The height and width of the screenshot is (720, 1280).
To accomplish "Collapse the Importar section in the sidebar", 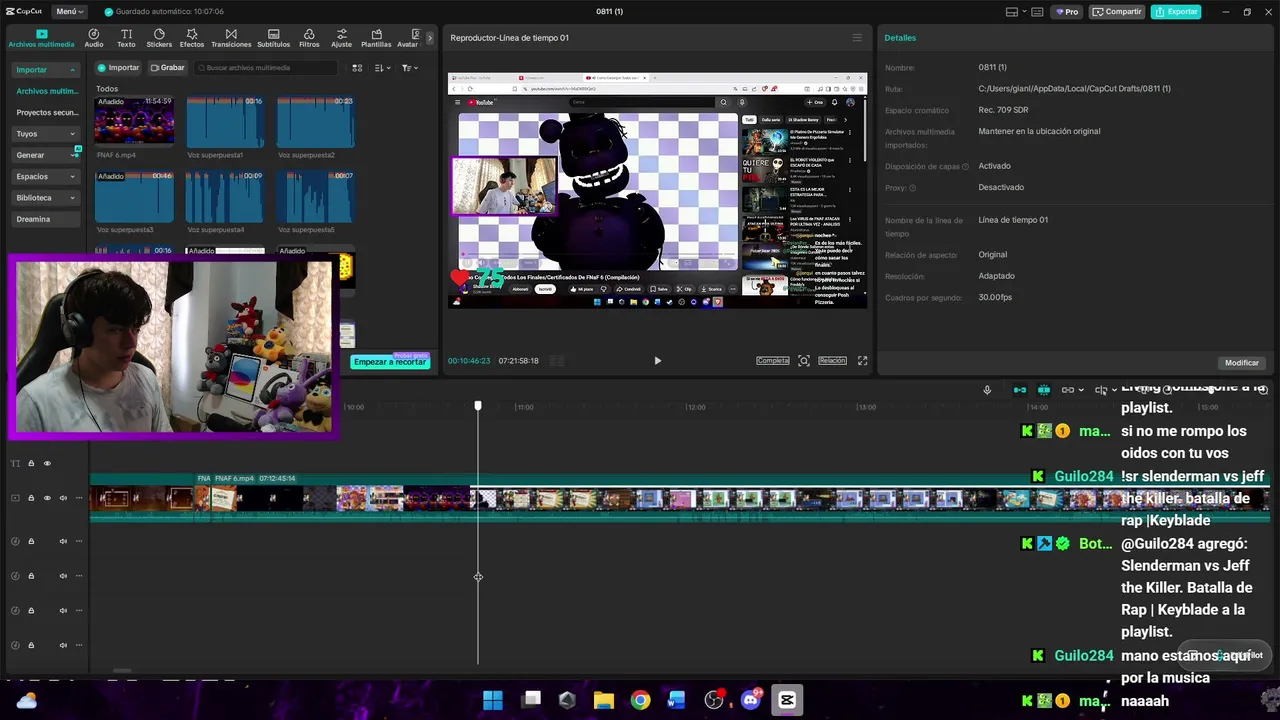I will point(46,70).
